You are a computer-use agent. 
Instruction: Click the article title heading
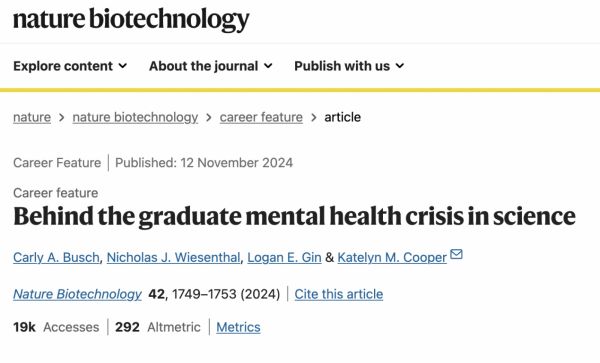pos(294,216)
